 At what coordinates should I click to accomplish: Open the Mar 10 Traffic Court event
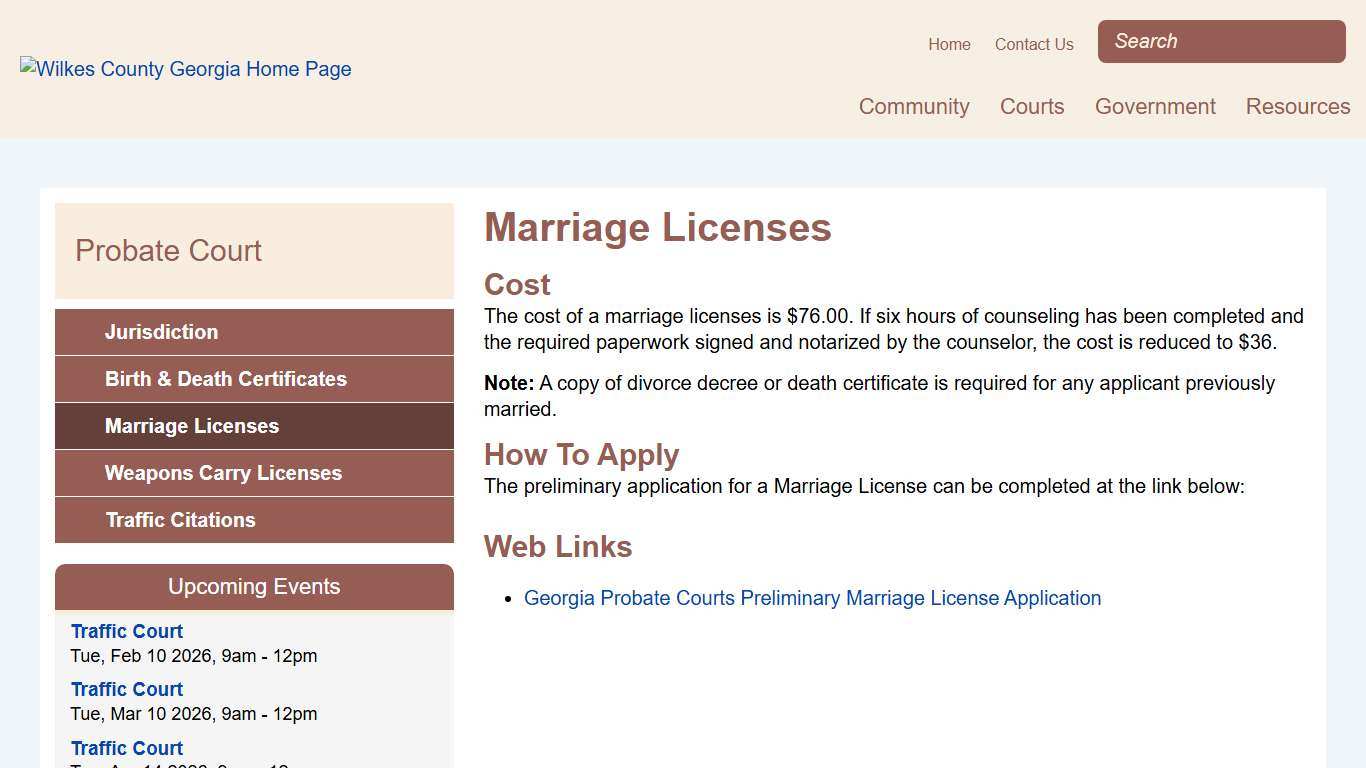tap(126, 689)
